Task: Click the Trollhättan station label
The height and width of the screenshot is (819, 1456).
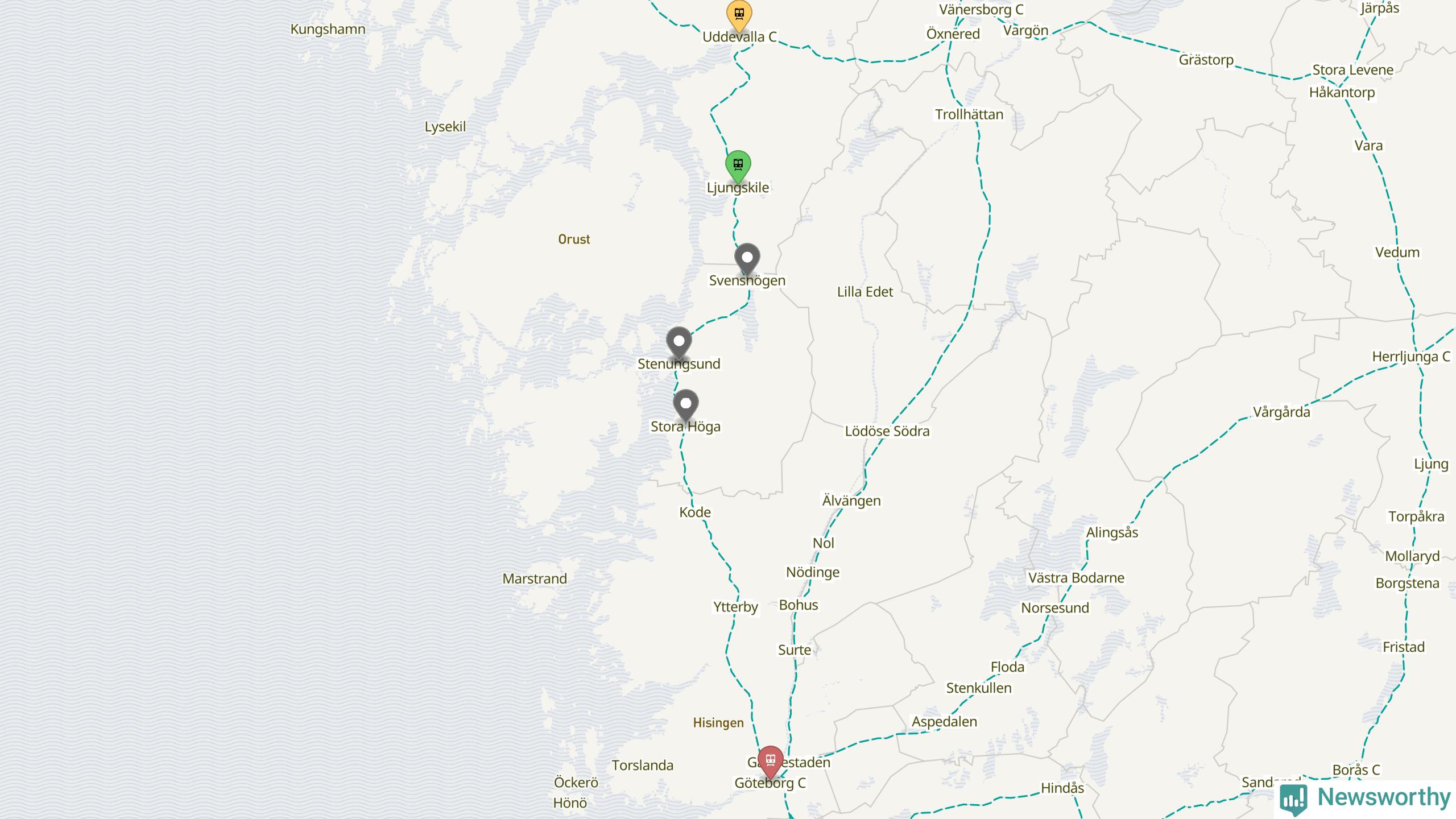Action: pos(969,114)
